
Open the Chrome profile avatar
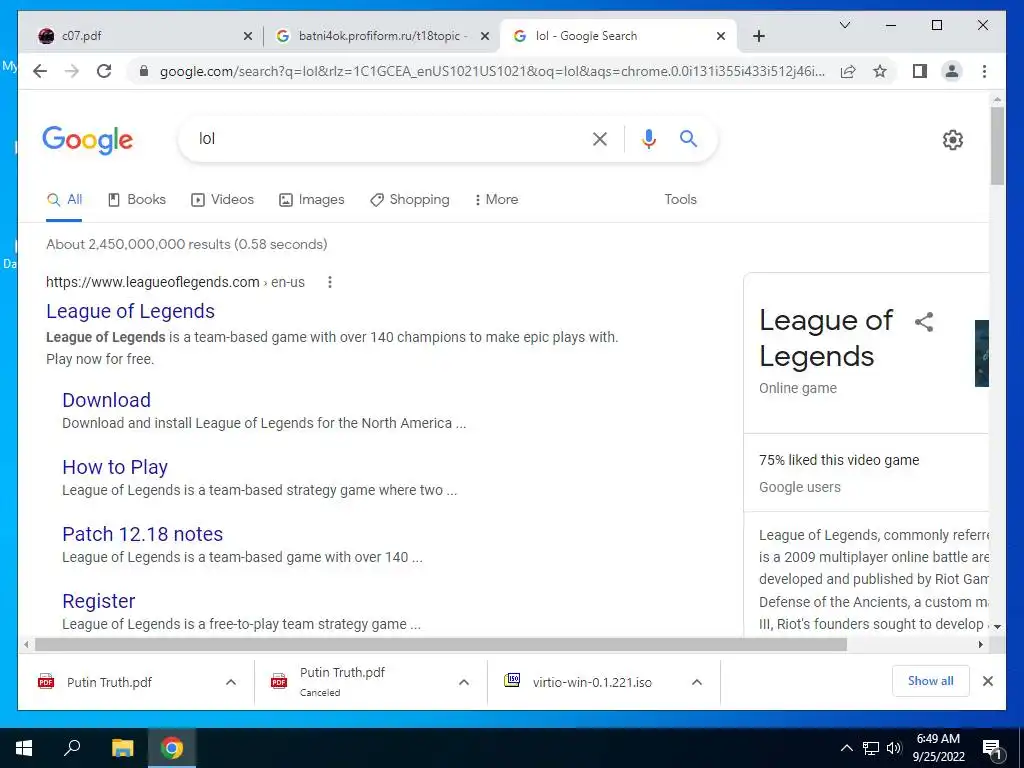point(952,71)
